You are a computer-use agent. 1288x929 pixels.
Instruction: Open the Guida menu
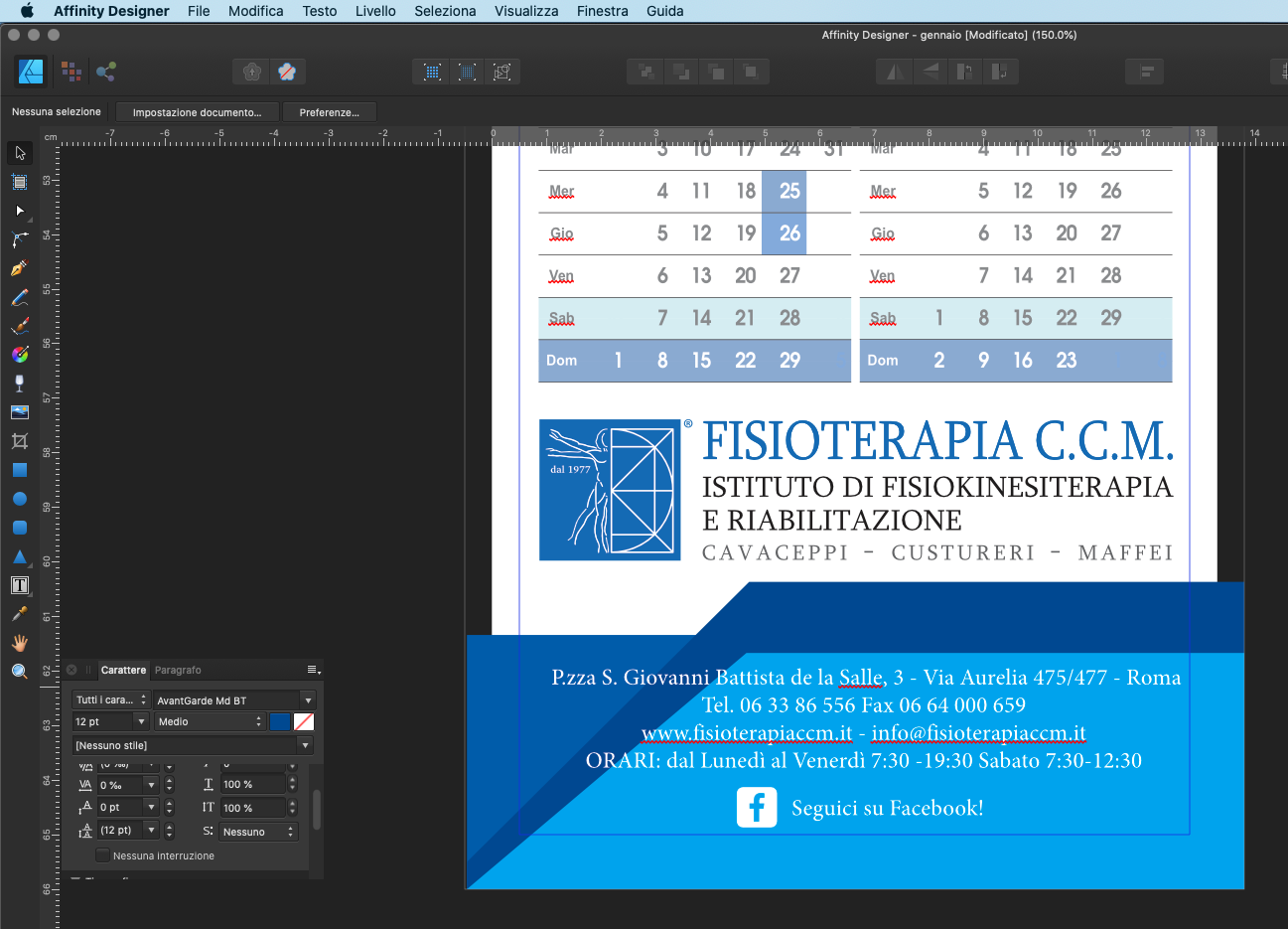pyautogui.click(x=665, y=11)
